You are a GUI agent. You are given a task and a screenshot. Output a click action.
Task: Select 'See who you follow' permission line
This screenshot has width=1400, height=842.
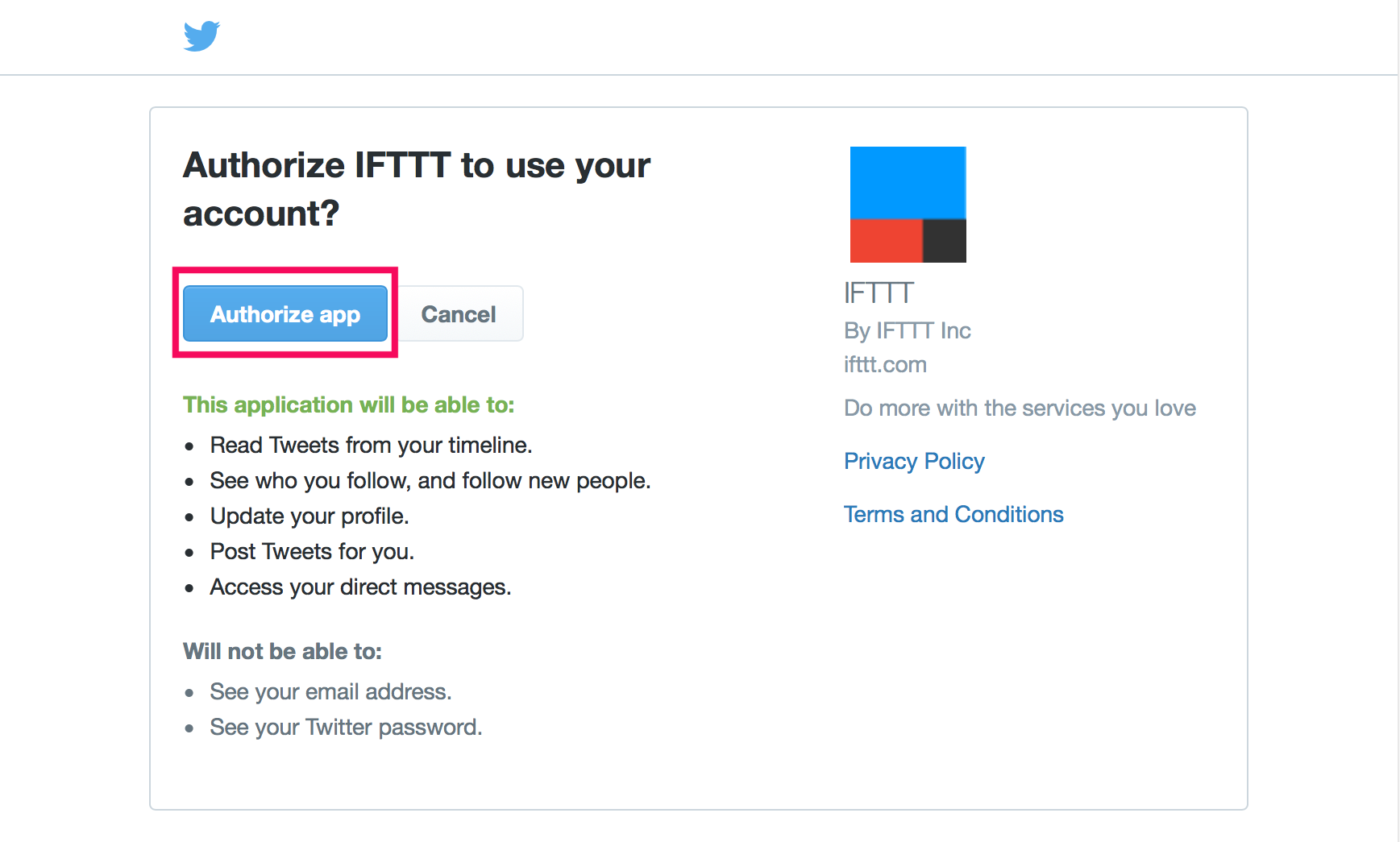tap(430, 480)
